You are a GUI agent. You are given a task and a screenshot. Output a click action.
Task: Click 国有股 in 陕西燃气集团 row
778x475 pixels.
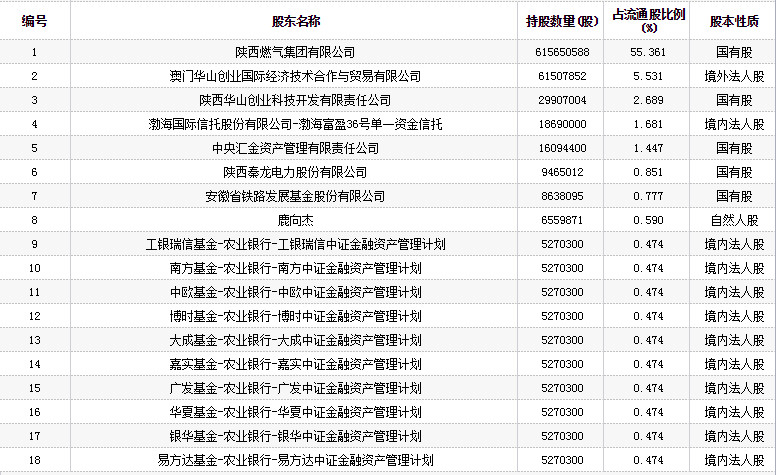pos(734,52)
